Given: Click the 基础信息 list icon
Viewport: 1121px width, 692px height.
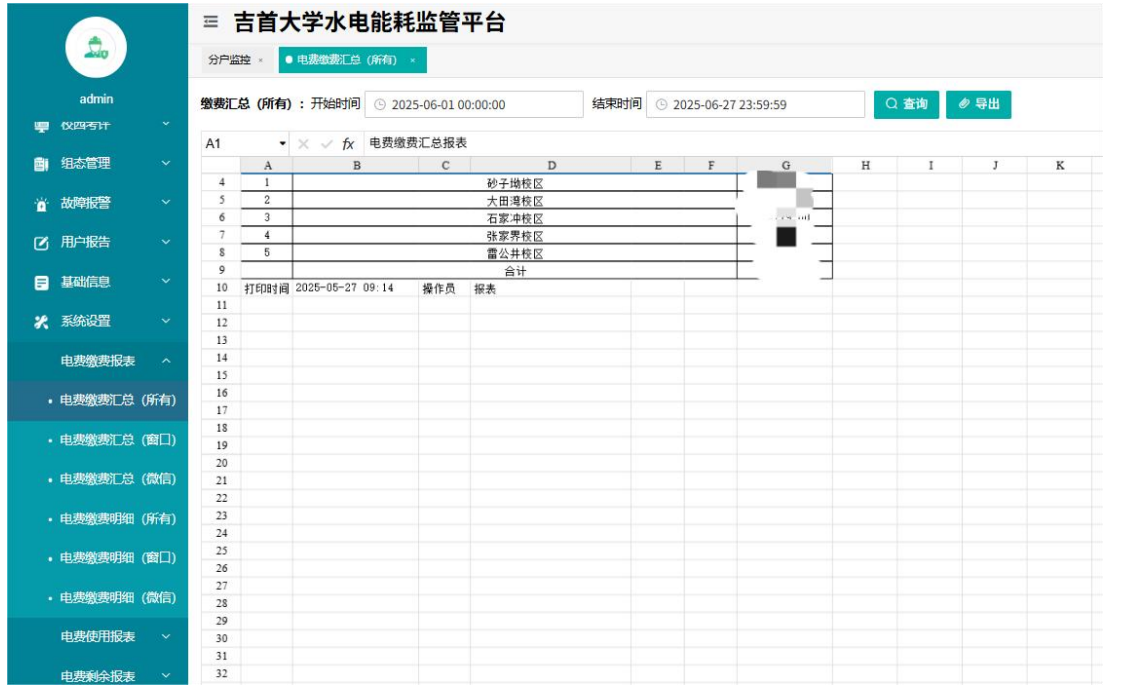Looking at the screenshot, I should click(41, 282).
